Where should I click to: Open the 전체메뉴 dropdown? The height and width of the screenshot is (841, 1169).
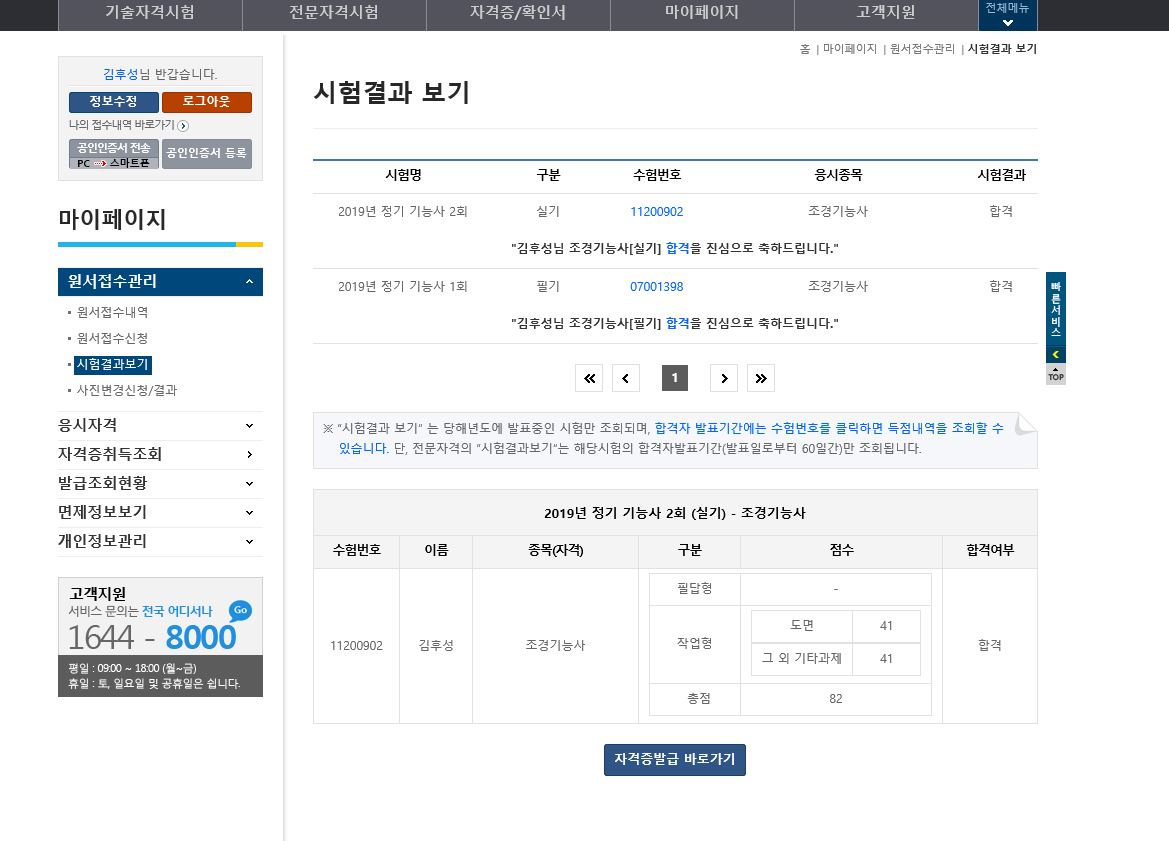click(1007, 15)
